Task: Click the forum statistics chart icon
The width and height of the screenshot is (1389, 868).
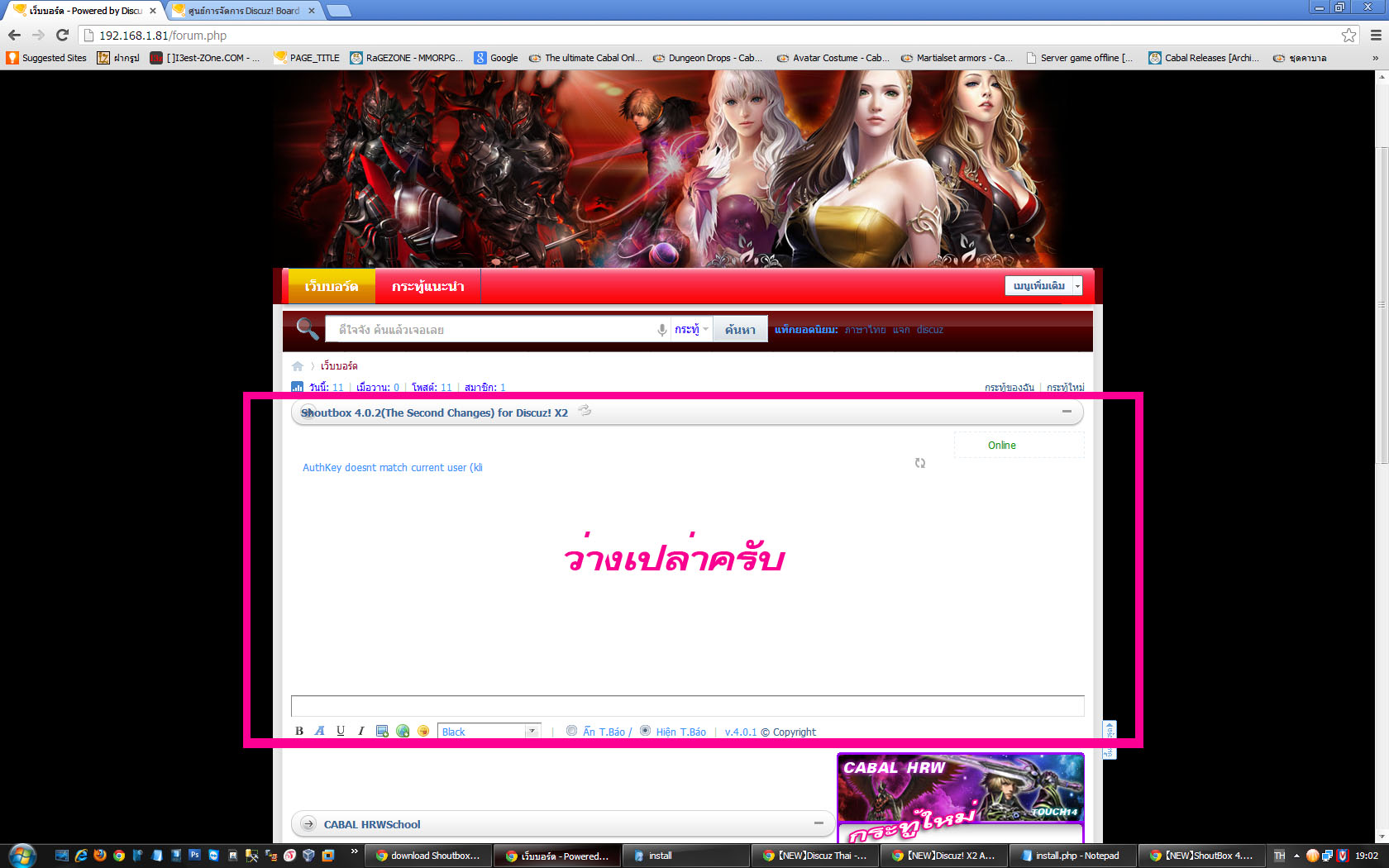Action: coord(297,387)
